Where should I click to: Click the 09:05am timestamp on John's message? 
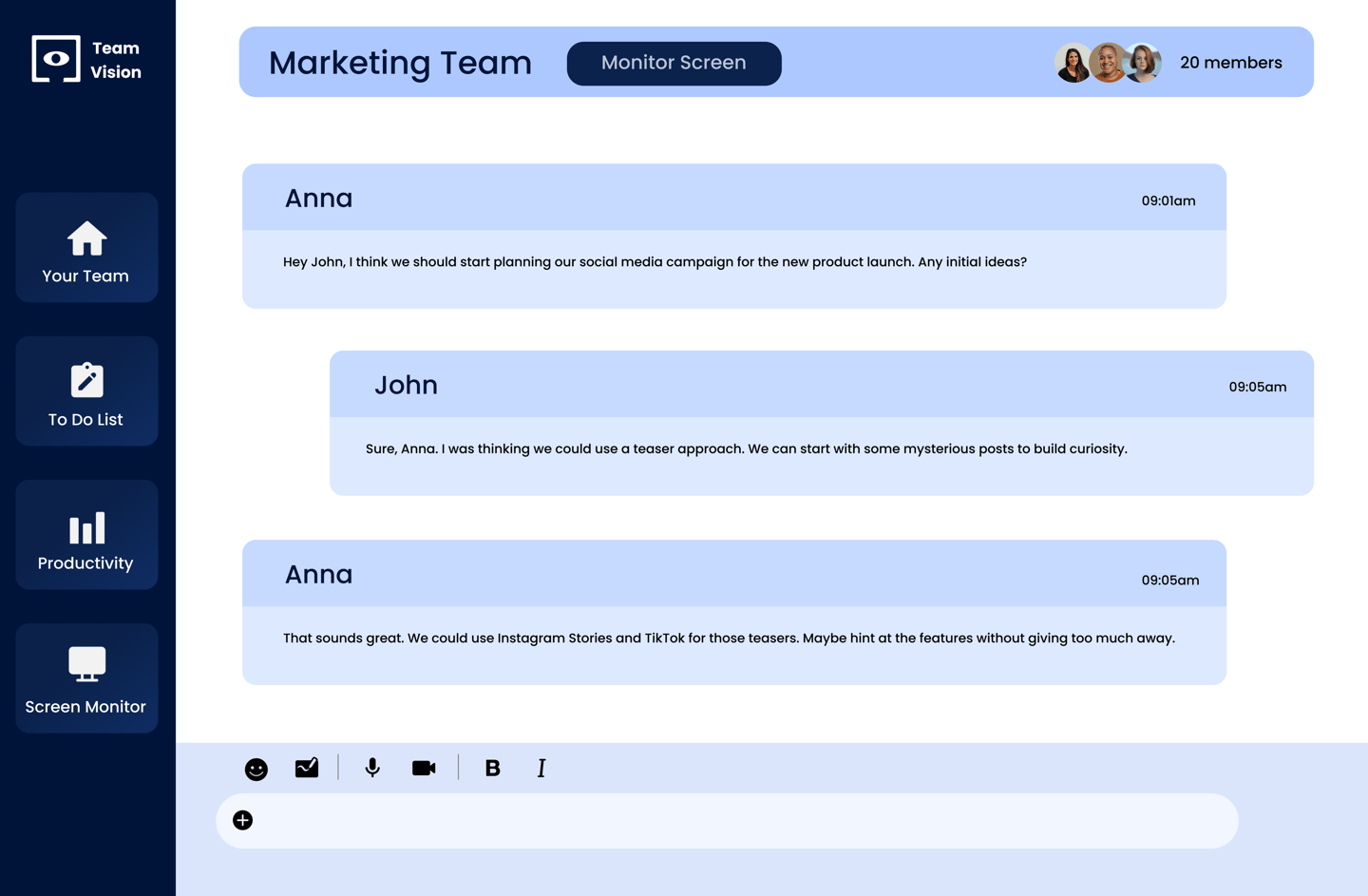(x=1258, y=387)
